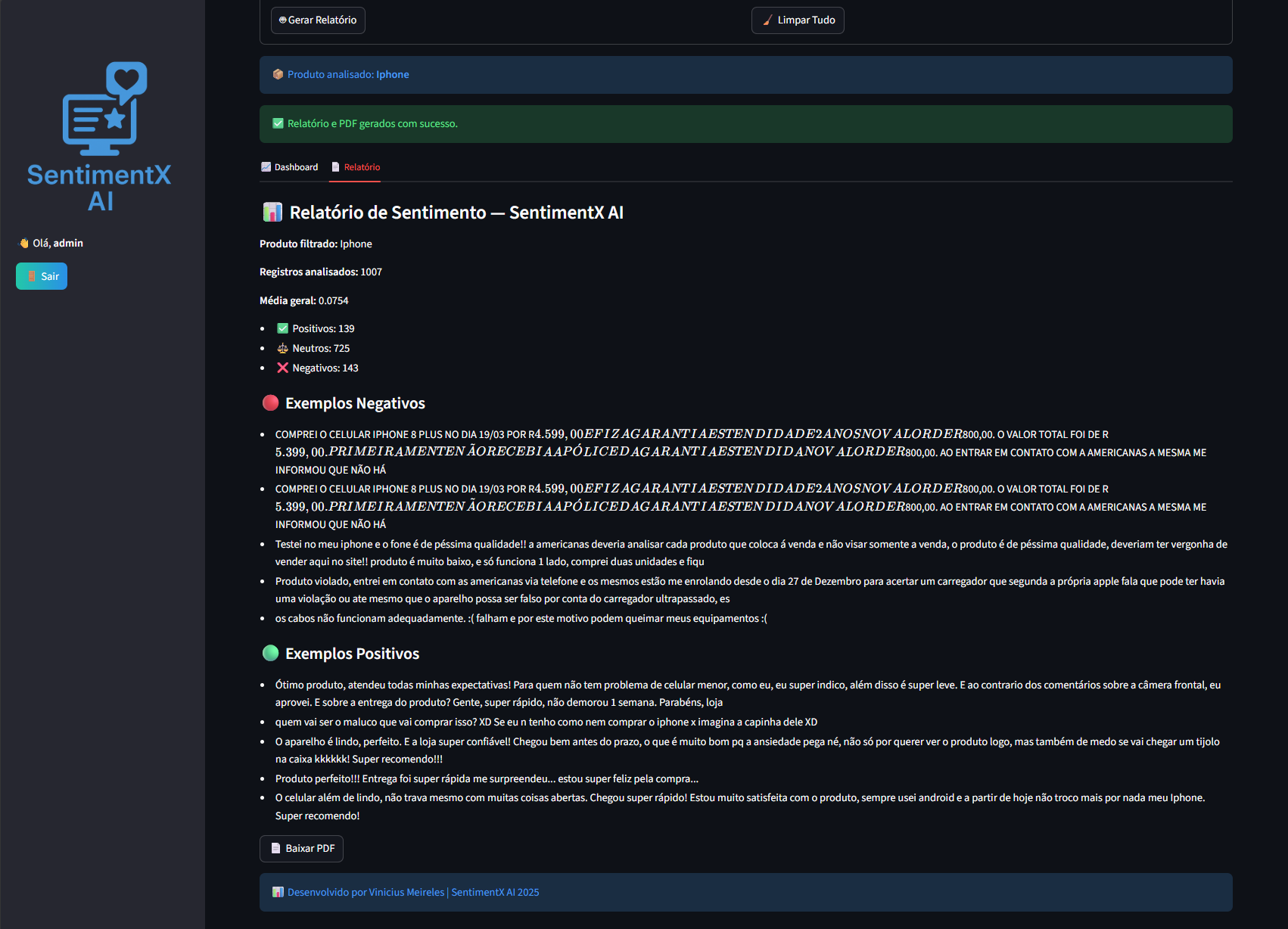Click the waving hand icon by Olá, admin

tap(24, 243)
